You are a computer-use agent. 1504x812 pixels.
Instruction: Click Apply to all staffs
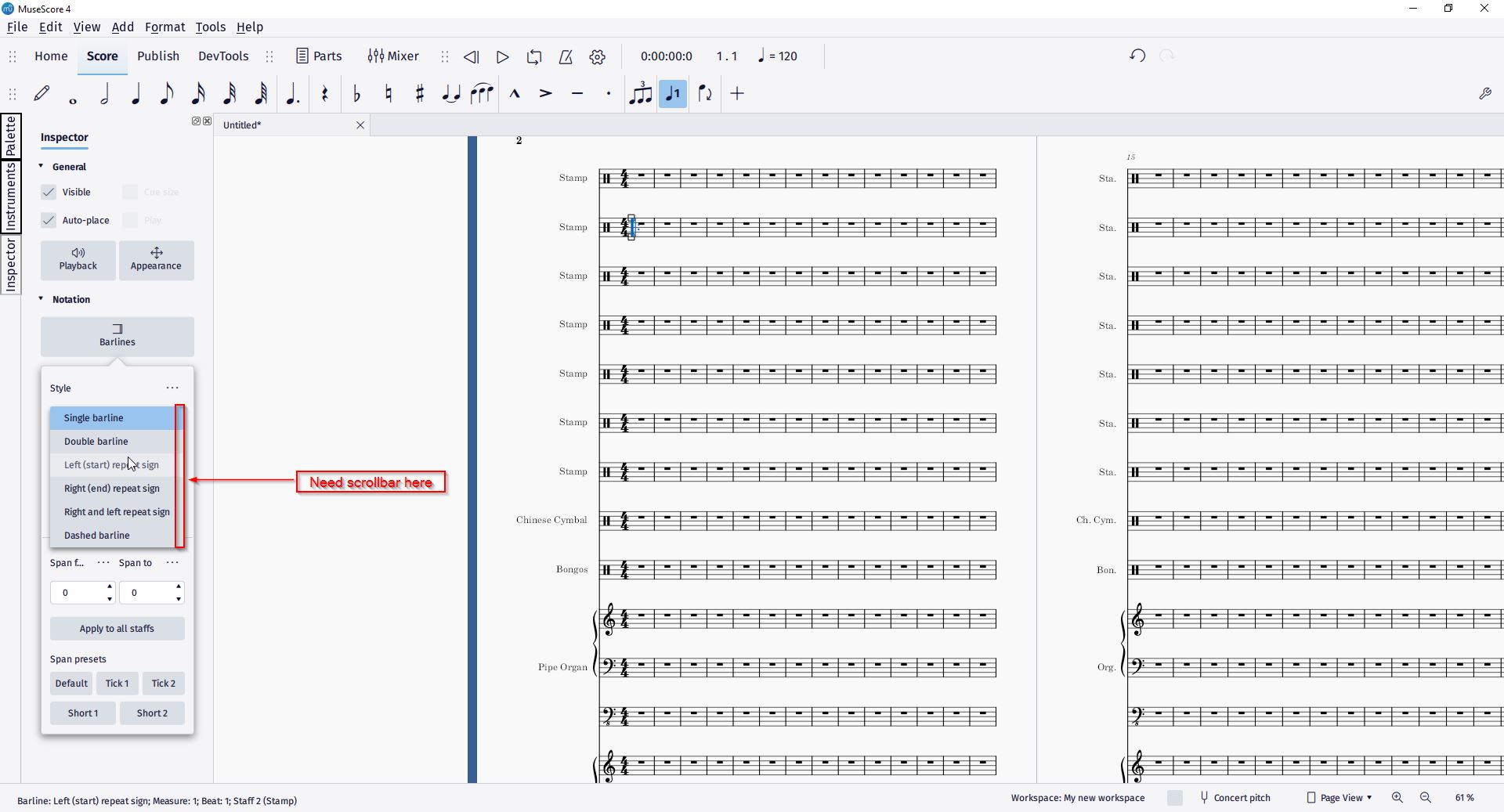point(117,628)
